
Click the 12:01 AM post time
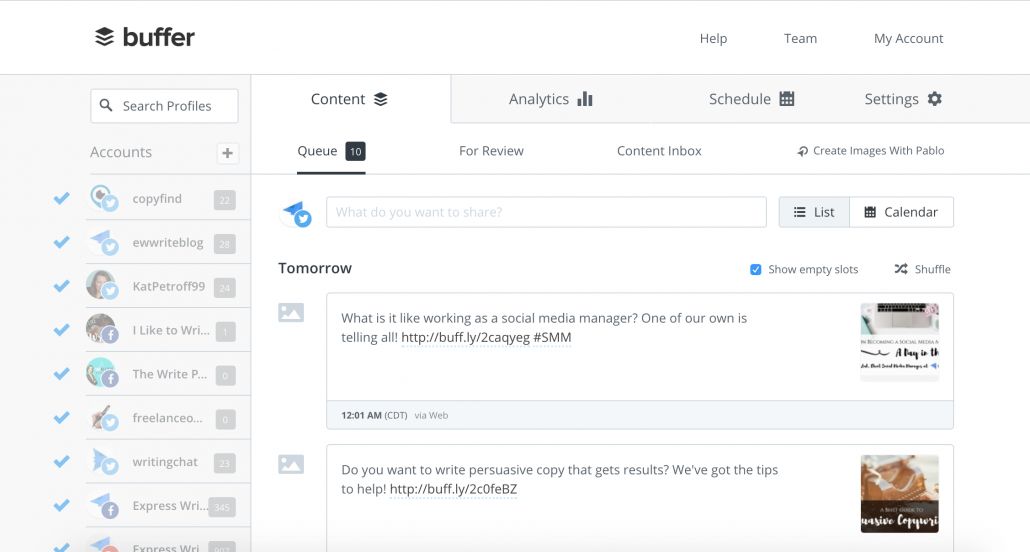361,415
